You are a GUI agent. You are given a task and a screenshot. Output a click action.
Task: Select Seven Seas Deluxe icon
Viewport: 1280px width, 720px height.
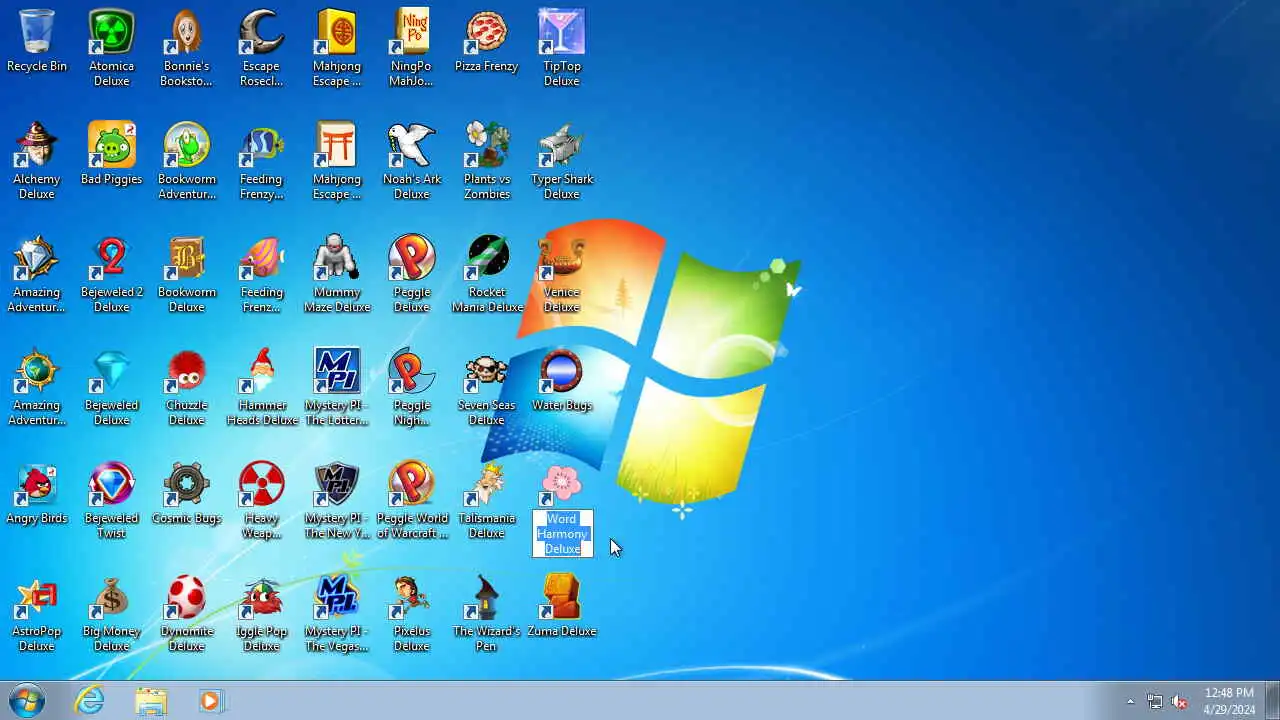[x=487, y=371]
